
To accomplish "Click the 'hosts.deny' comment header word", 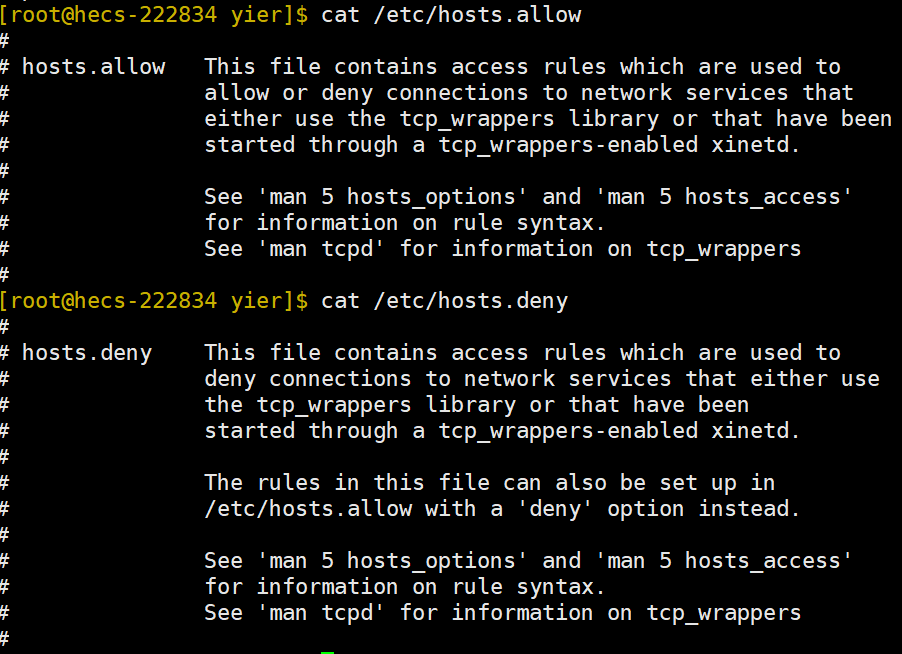I will point(87,353).
